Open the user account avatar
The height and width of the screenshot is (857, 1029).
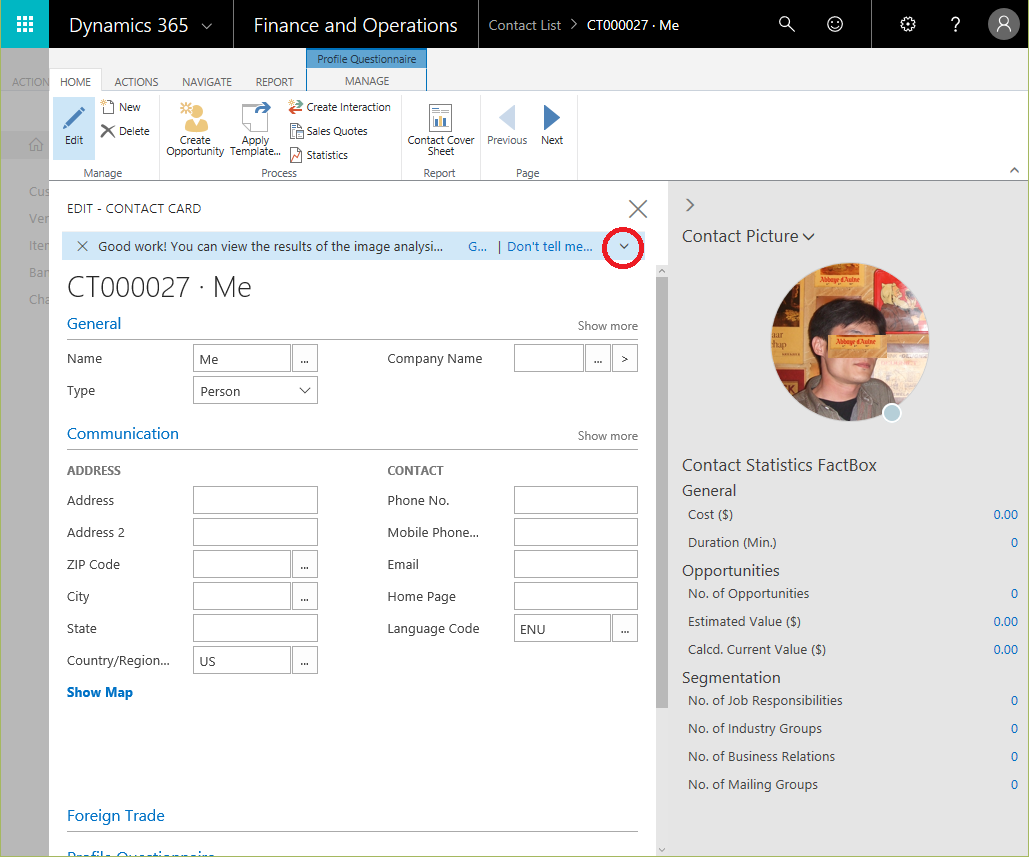click(x=1003, y=24)
